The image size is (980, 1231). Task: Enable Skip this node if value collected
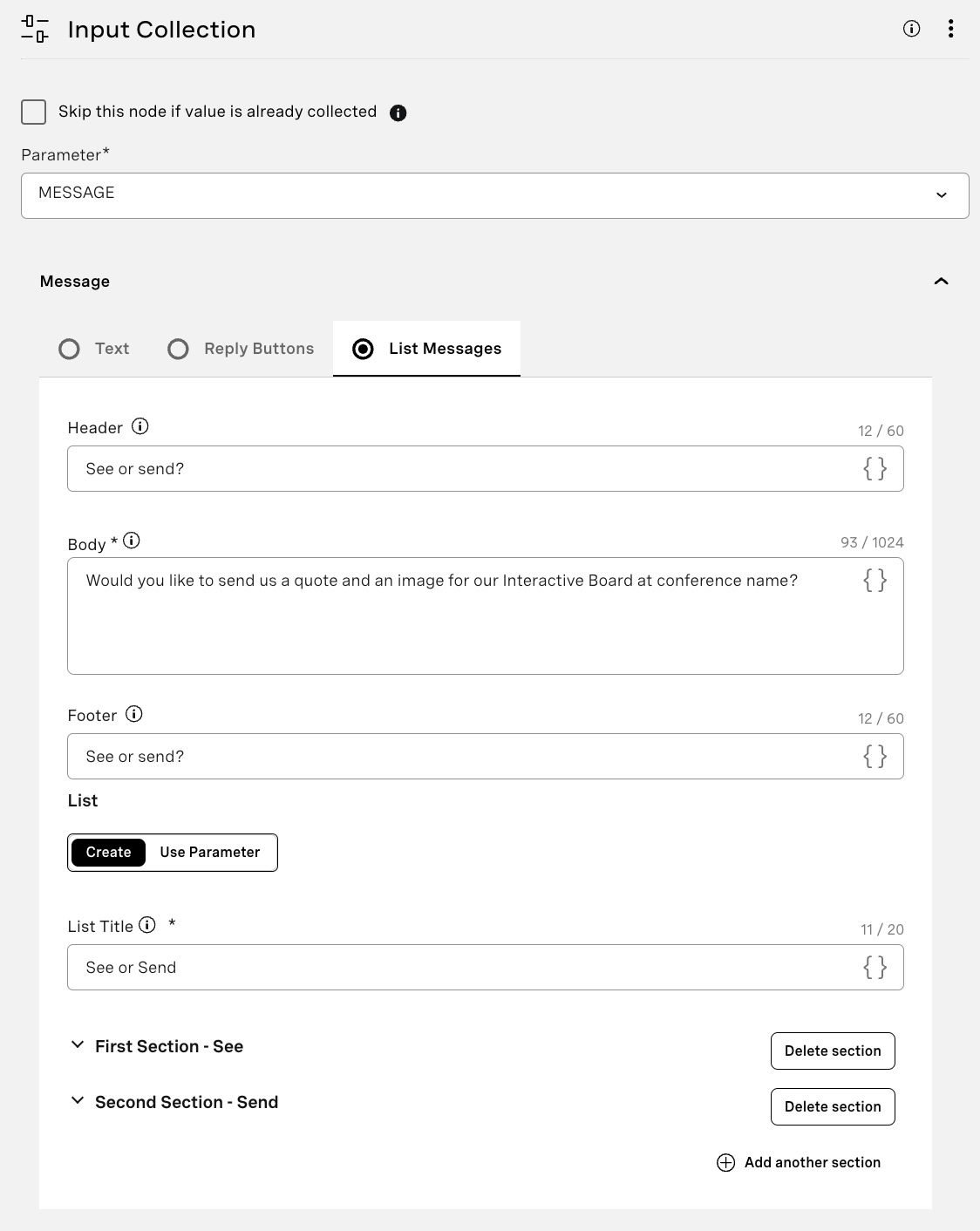(33, 112)
